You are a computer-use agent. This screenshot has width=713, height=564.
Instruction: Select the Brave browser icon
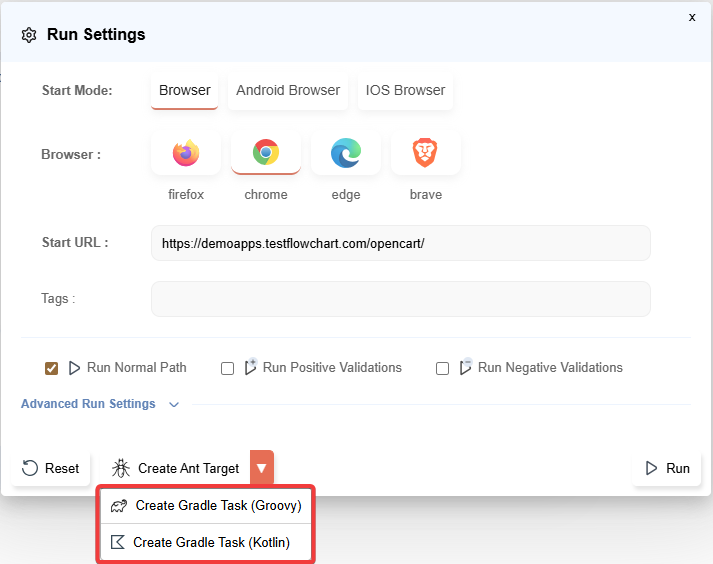pos(426,153)
